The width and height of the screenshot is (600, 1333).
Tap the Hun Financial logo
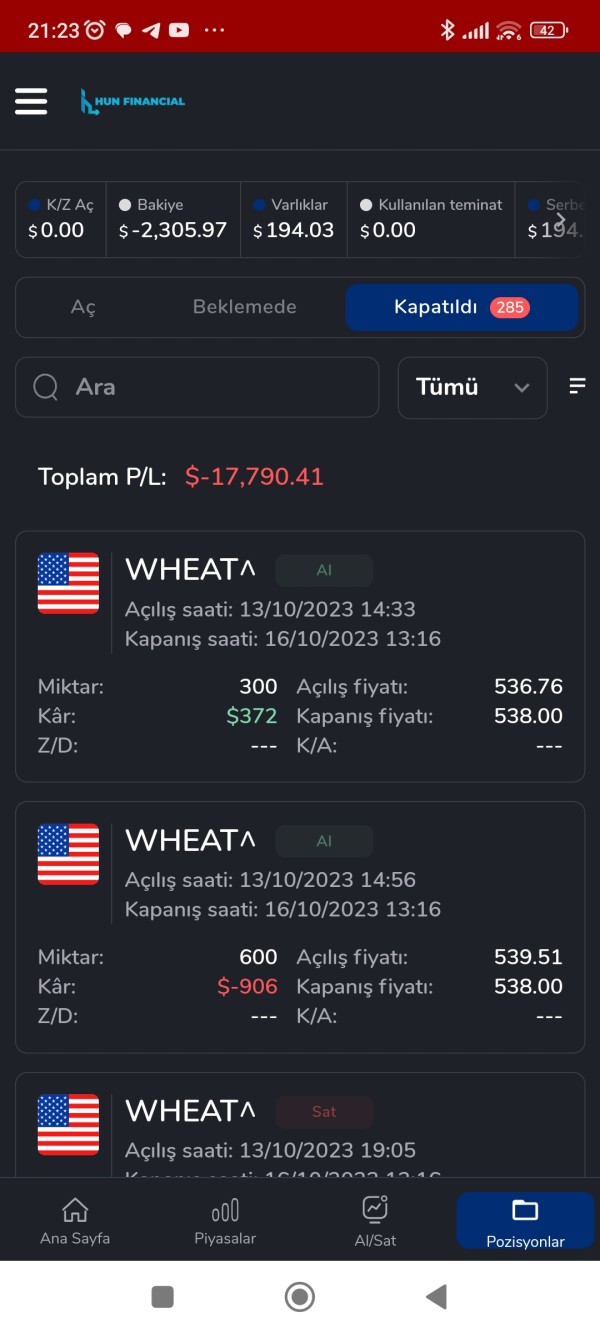[133, 101]
